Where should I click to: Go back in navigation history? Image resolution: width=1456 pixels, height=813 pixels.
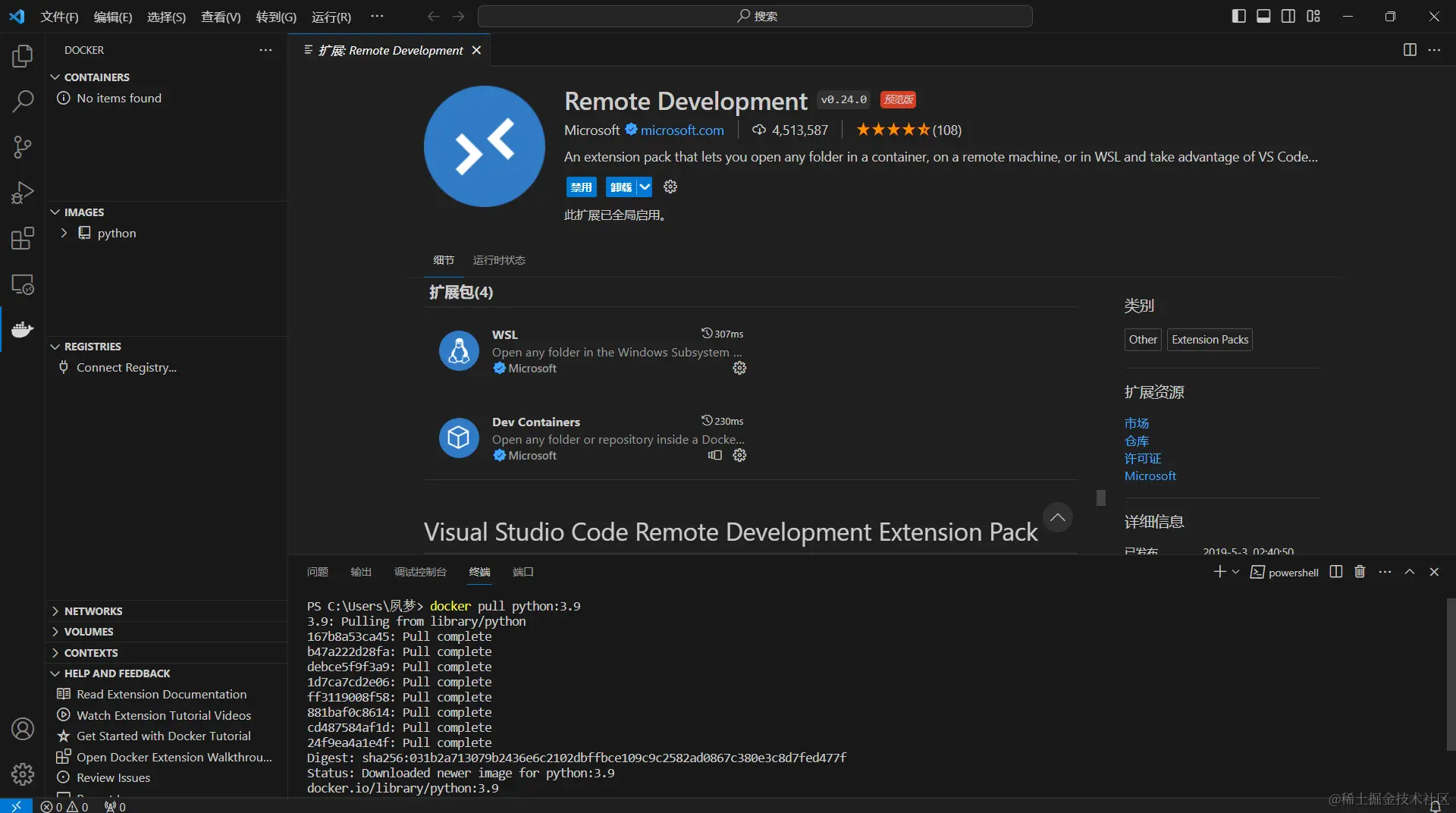coord(433,16)
